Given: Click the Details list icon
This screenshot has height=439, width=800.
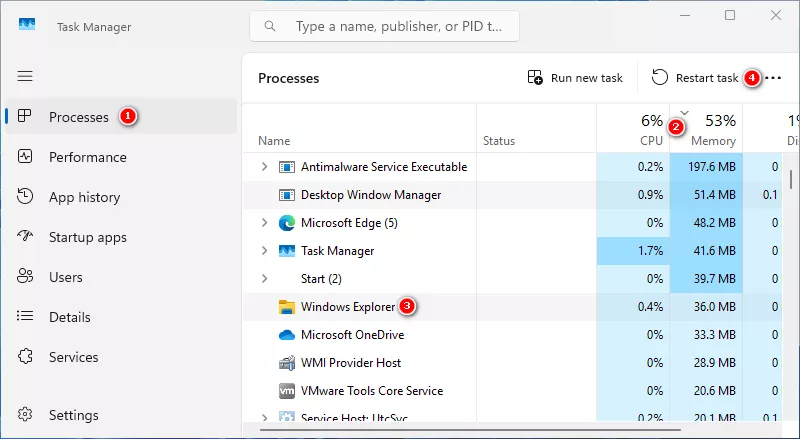Looking at the screenshot, I should point(25,316).
